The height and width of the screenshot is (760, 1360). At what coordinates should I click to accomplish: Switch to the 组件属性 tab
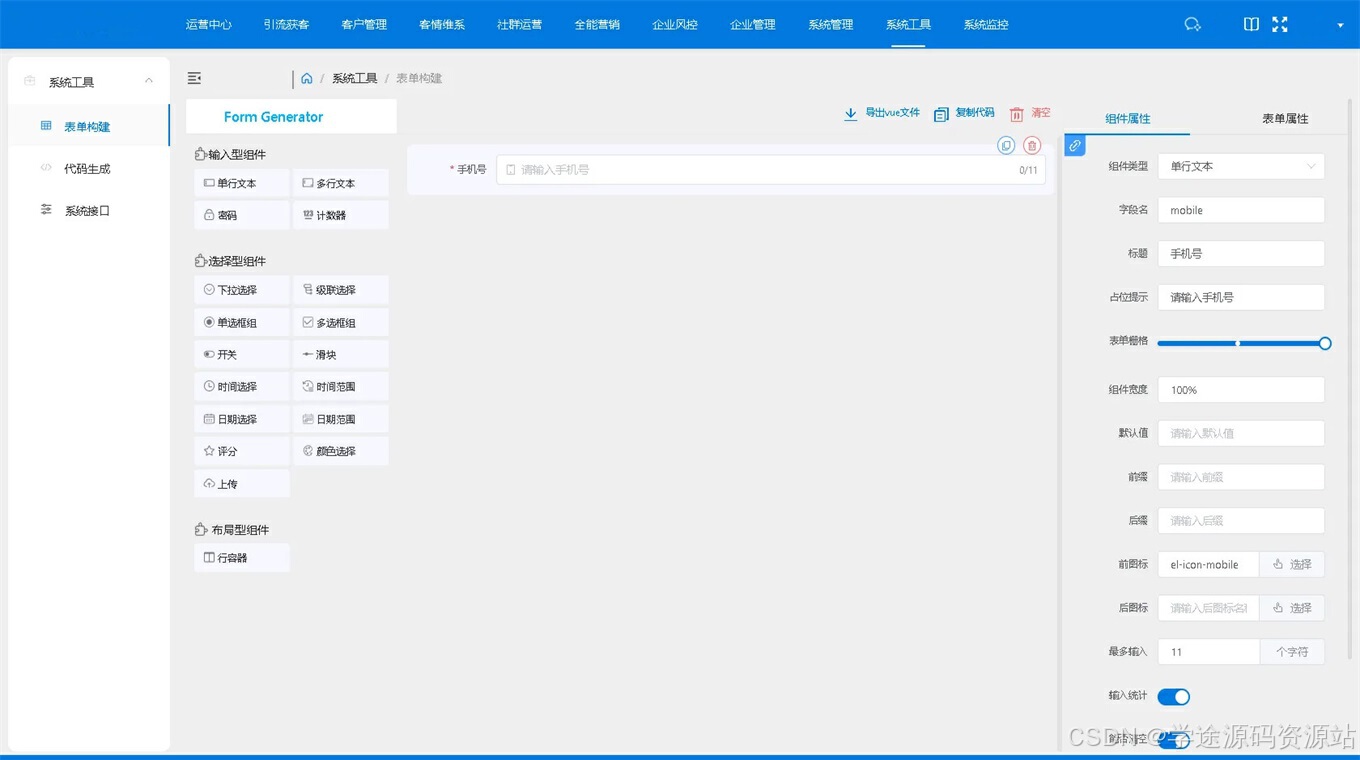pyautogui.click(x=1128, y=119)
